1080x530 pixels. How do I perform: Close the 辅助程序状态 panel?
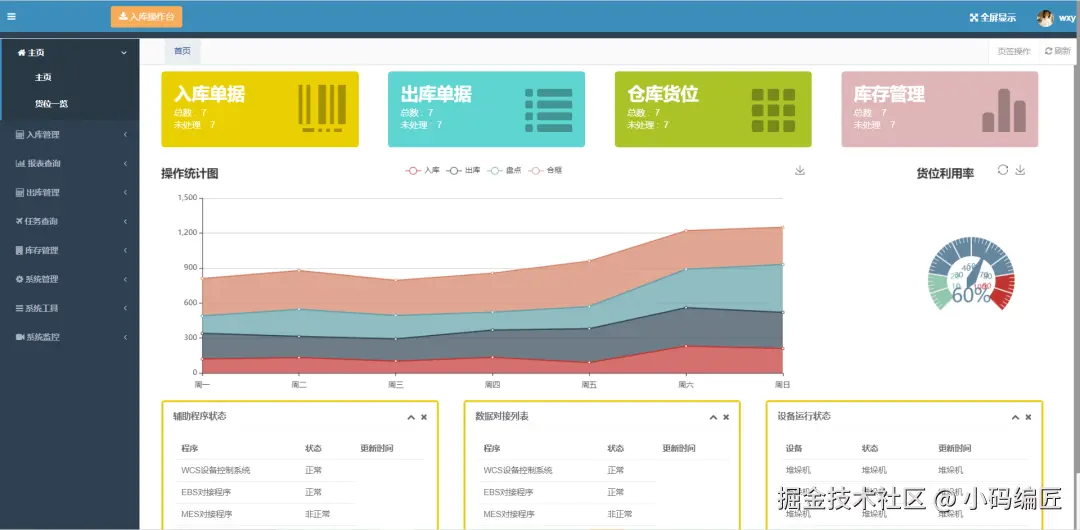point(424,417)
